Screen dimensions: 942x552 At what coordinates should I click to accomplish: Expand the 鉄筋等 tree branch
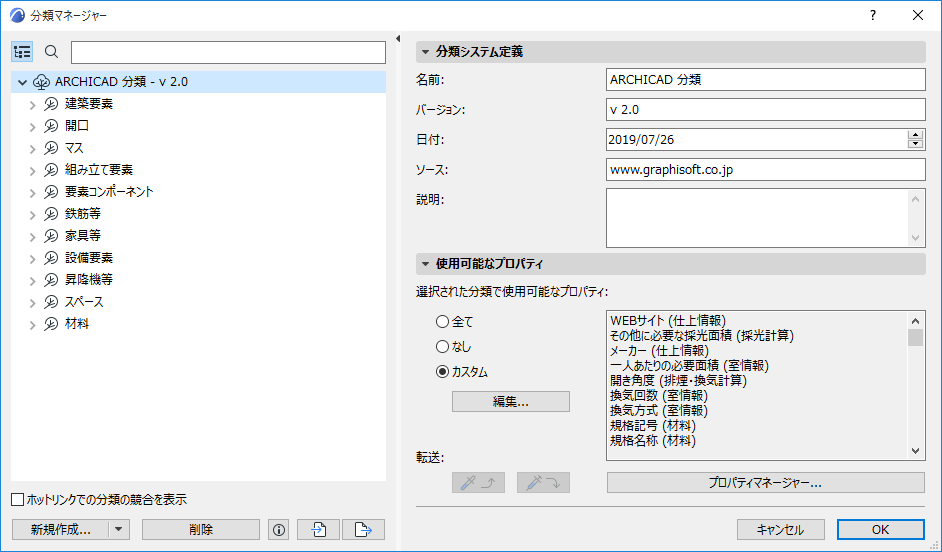pos(33,214)
